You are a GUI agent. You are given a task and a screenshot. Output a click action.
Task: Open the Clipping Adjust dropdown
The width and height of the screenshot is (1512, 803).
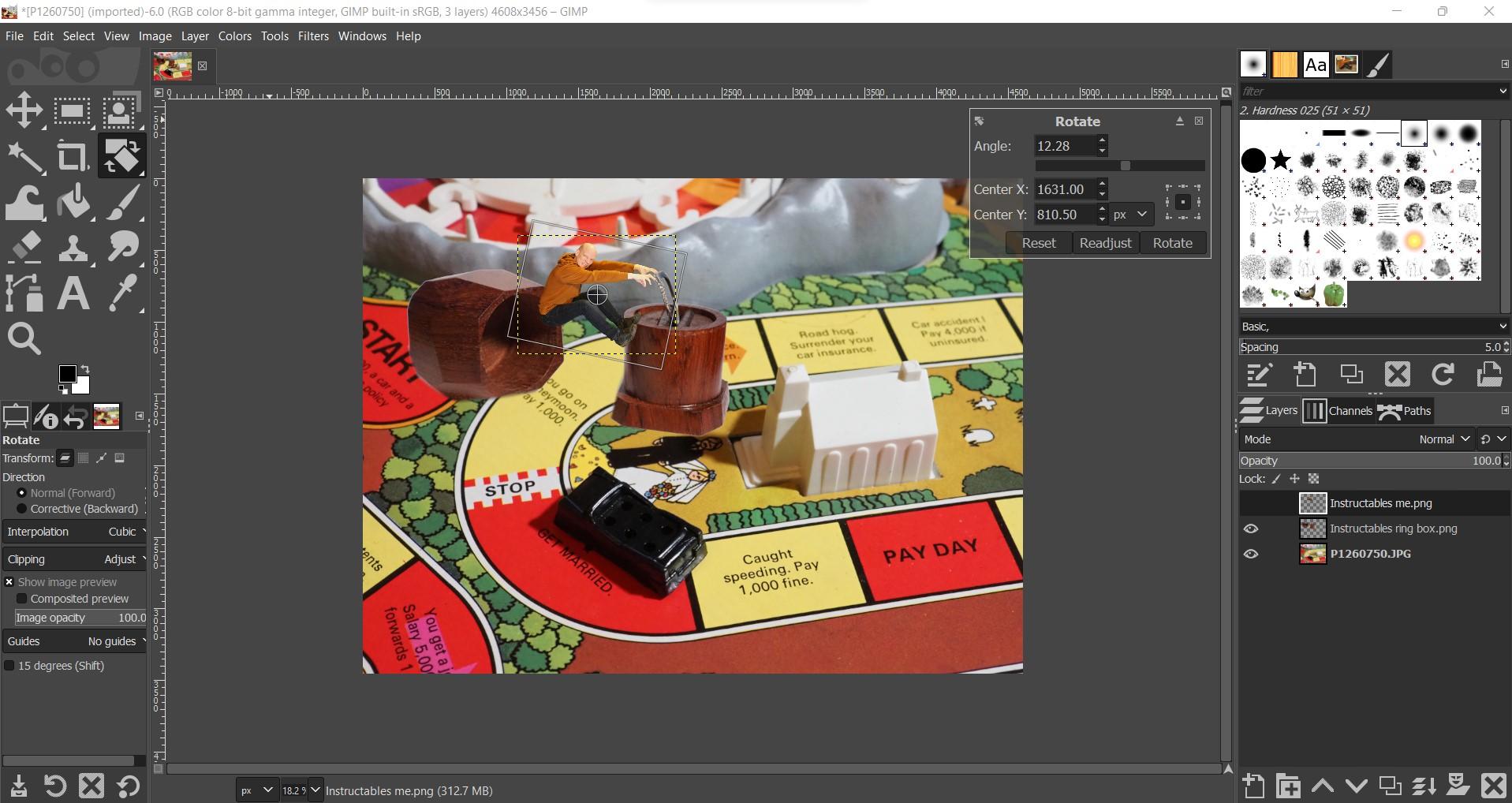coord(75,559)
